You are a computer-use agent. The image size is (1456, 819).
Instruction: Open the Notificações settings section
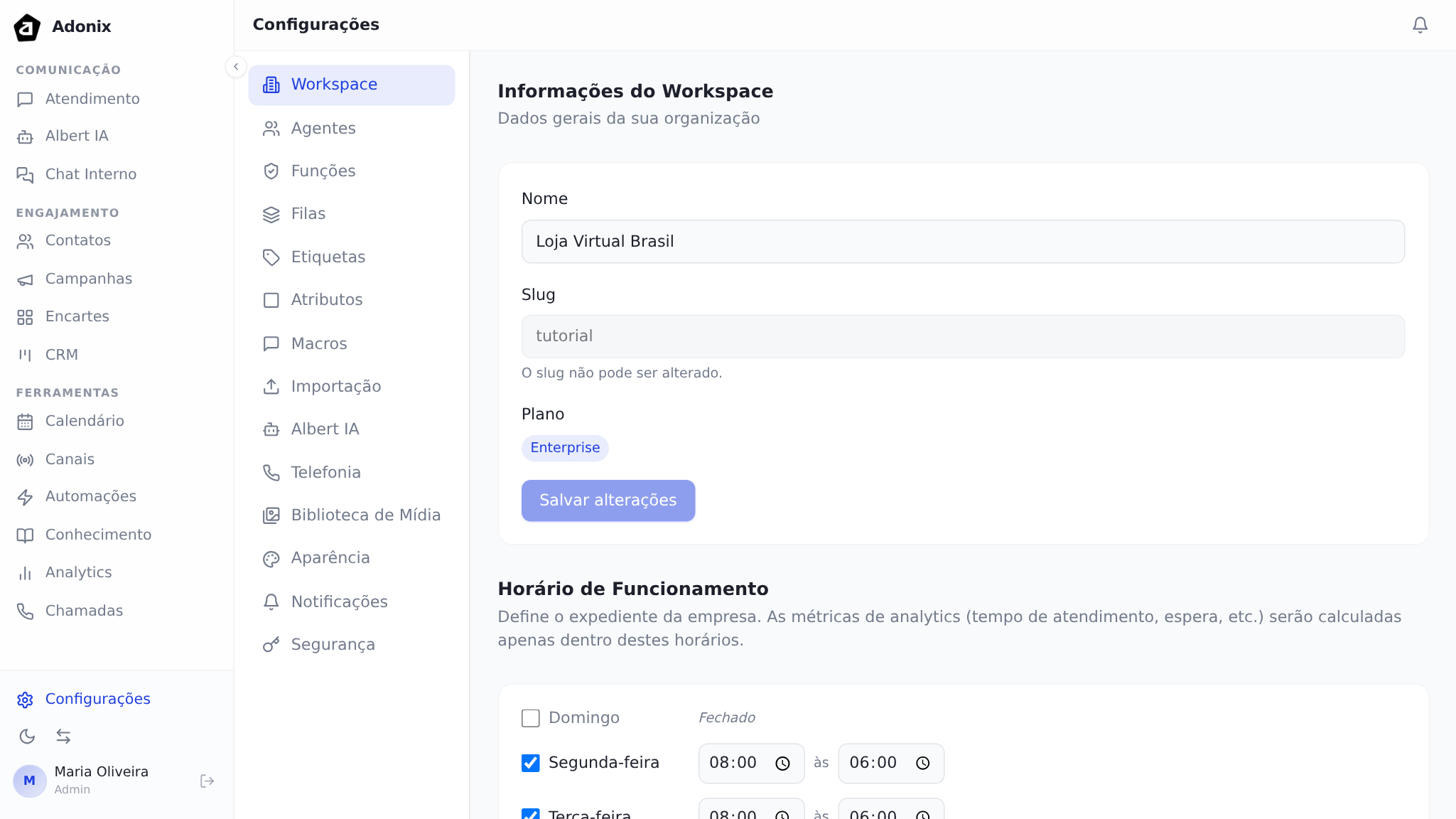339,601
